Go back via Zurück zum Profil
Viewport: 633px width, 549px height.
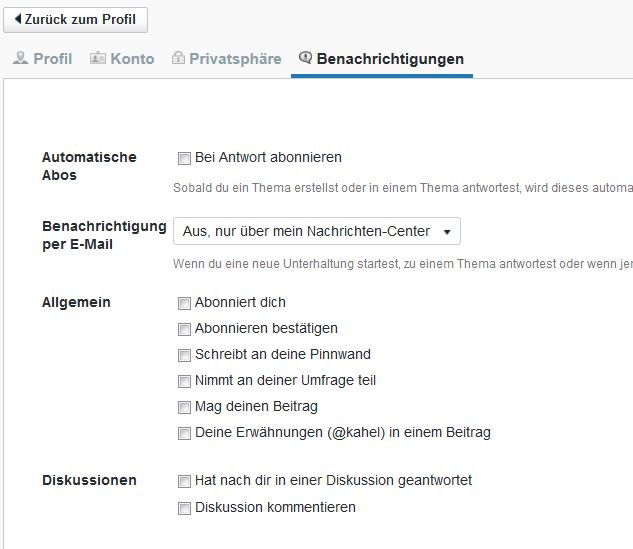76,20
